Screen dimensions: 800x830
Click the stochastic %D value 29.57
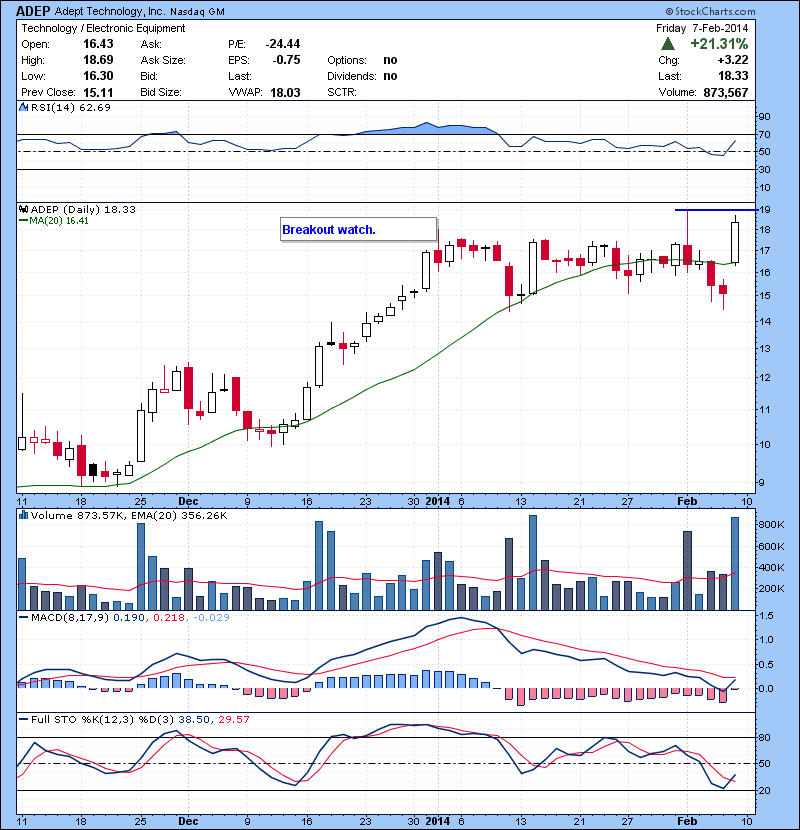point(233,719)
